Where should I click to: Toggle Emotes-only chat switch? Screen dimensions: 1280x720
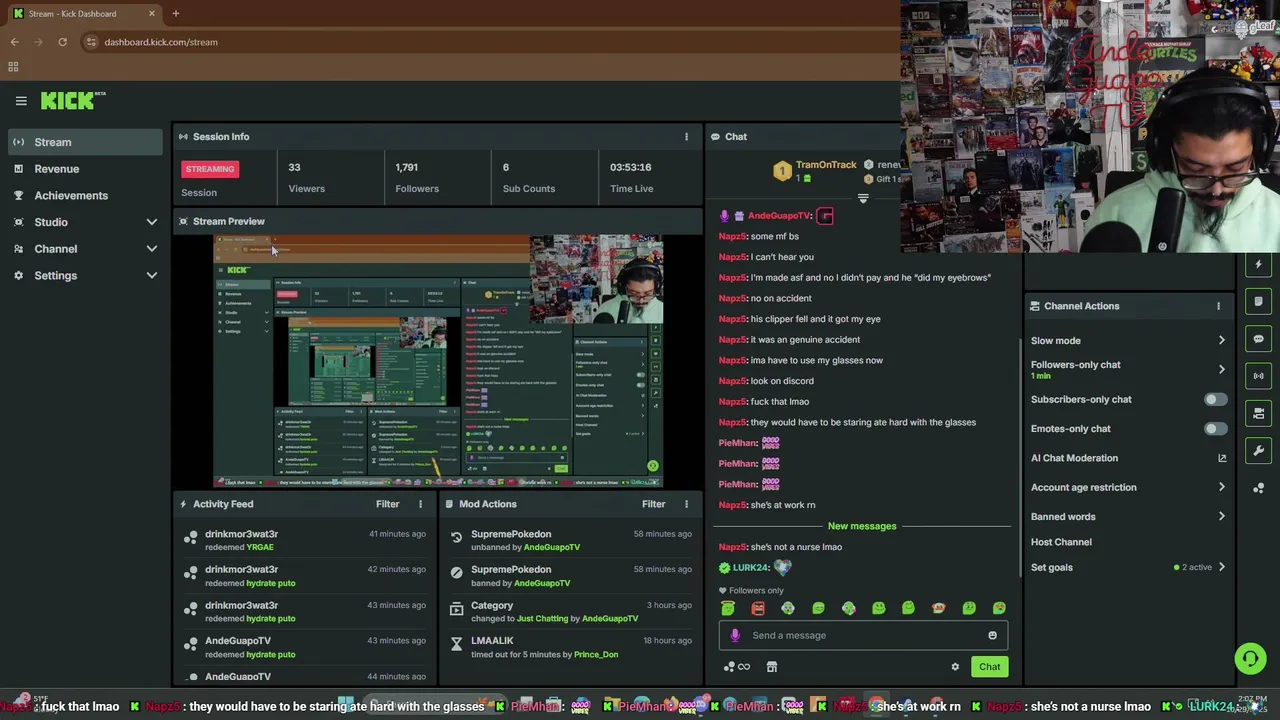1215,429
